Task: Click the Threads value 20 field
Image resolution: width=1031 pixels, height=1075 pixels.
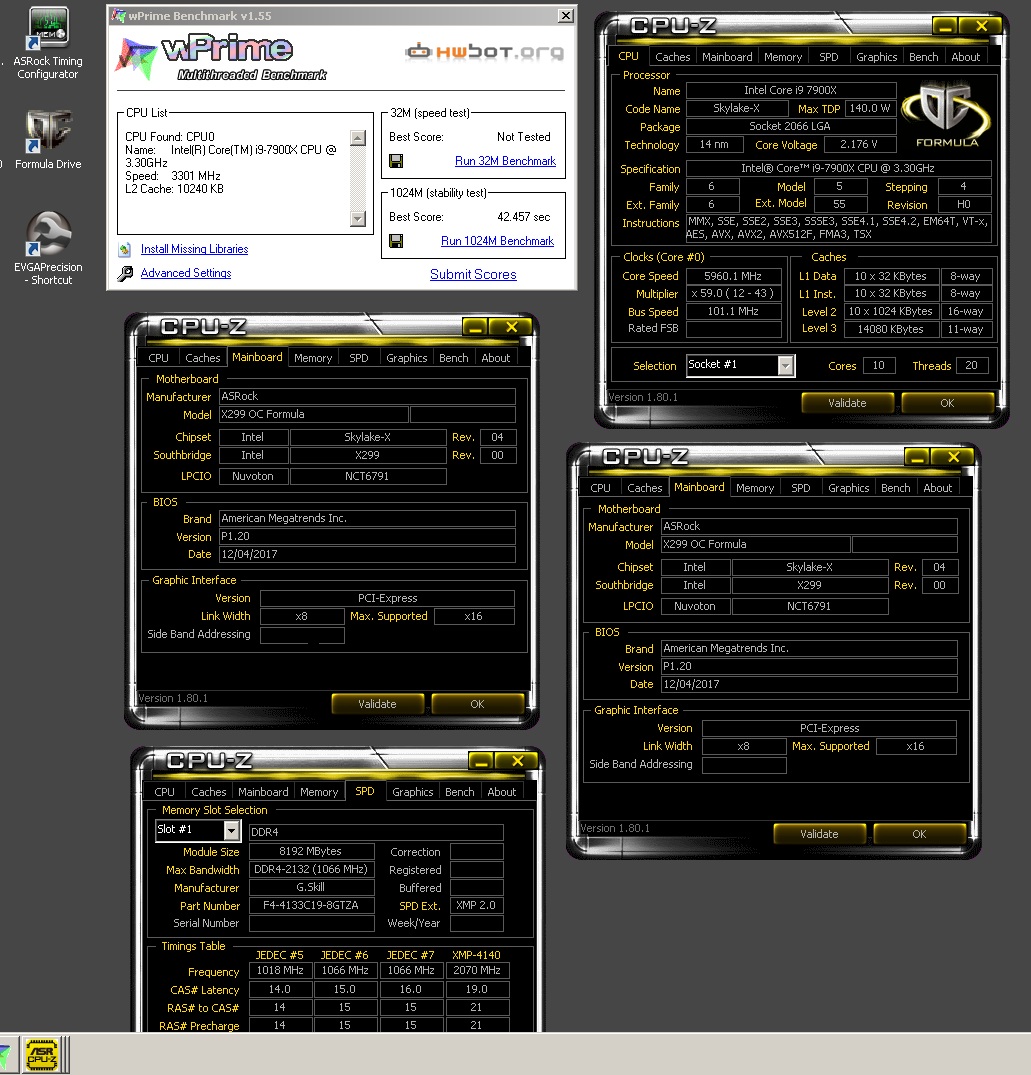Action: [x=971, y=366]
